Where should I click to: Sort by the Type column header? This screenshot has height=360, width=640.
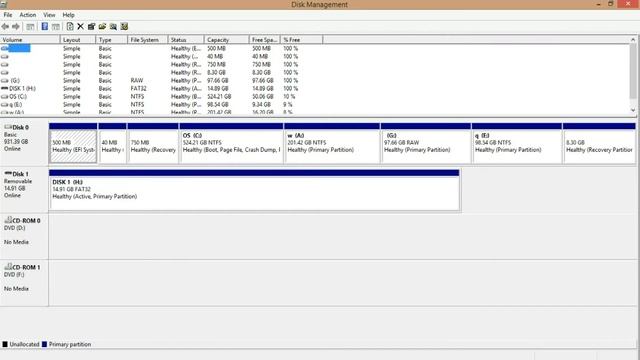tap(111, 40)
